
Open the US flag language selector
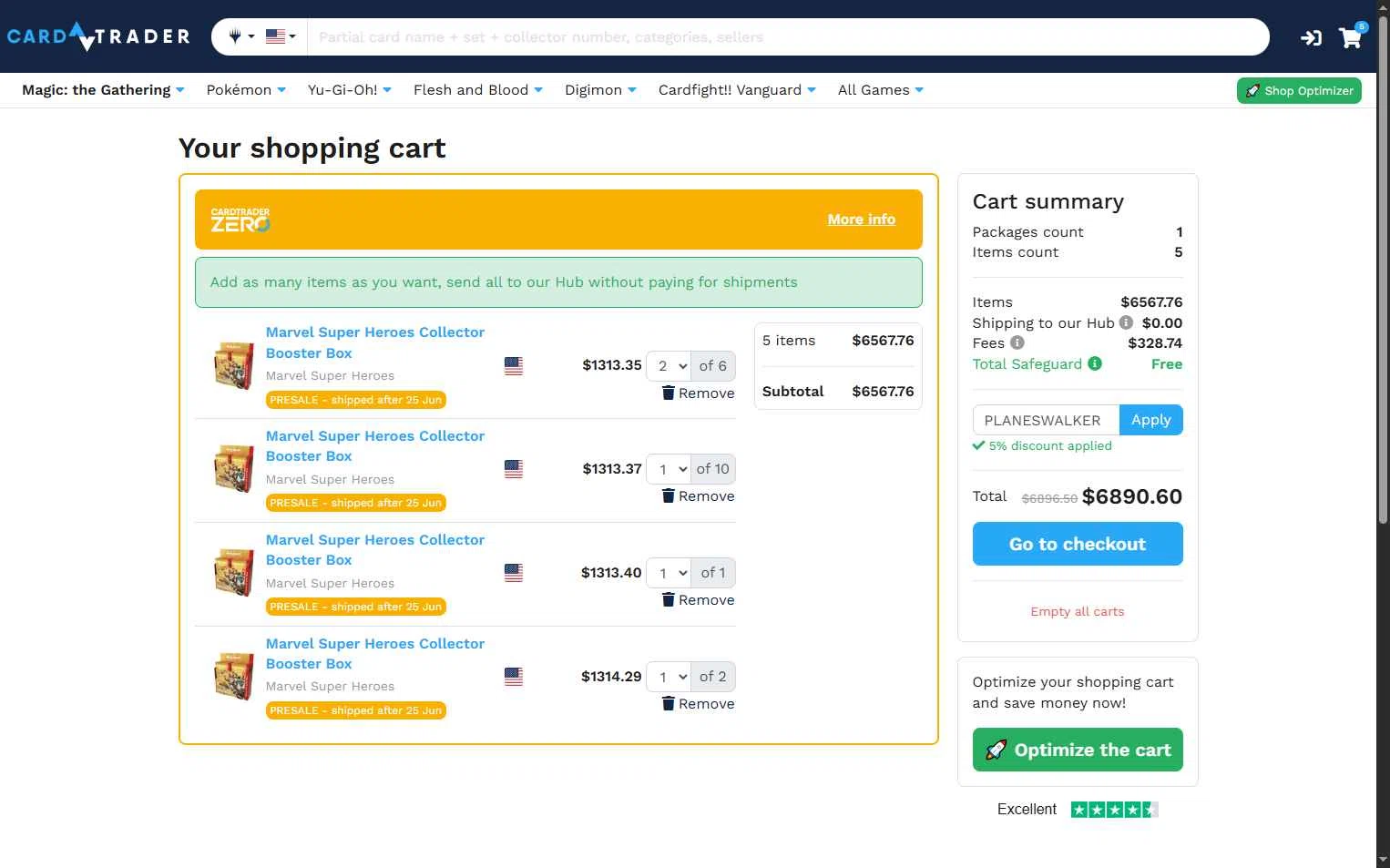[281, 36]
